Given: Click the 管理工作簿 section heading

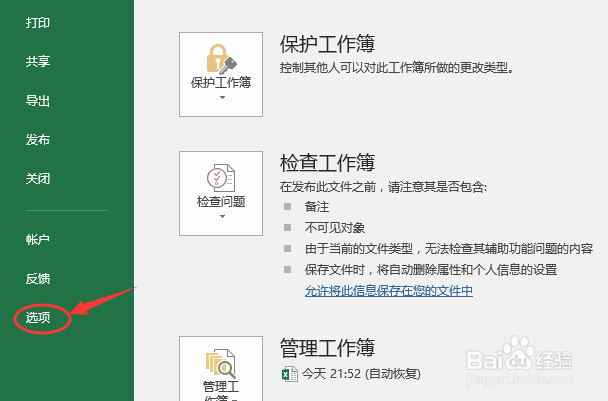Looking at the screenshot, I should 327,347.
